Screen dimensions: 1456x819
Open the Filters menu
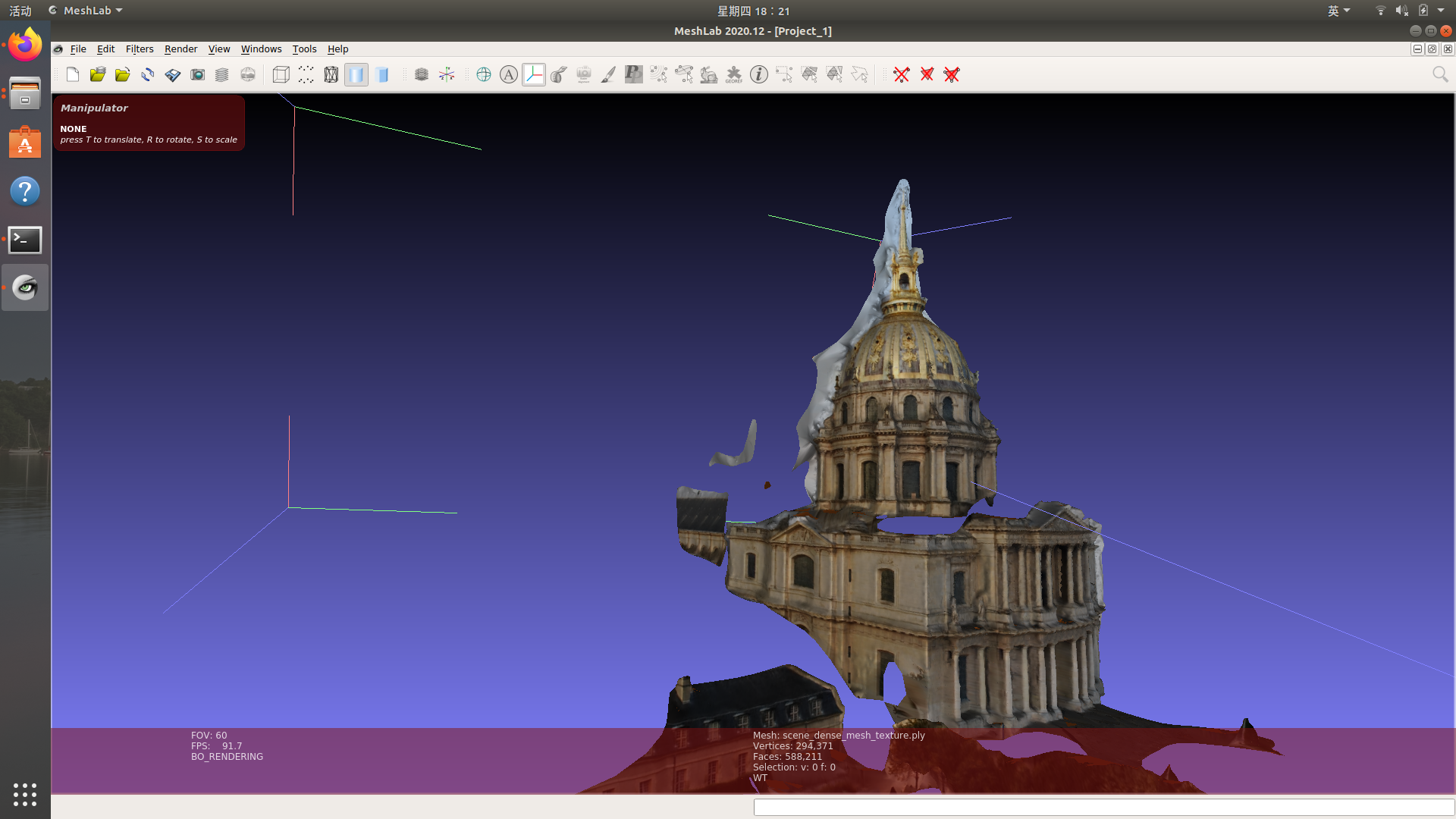(x=140, y=49)
